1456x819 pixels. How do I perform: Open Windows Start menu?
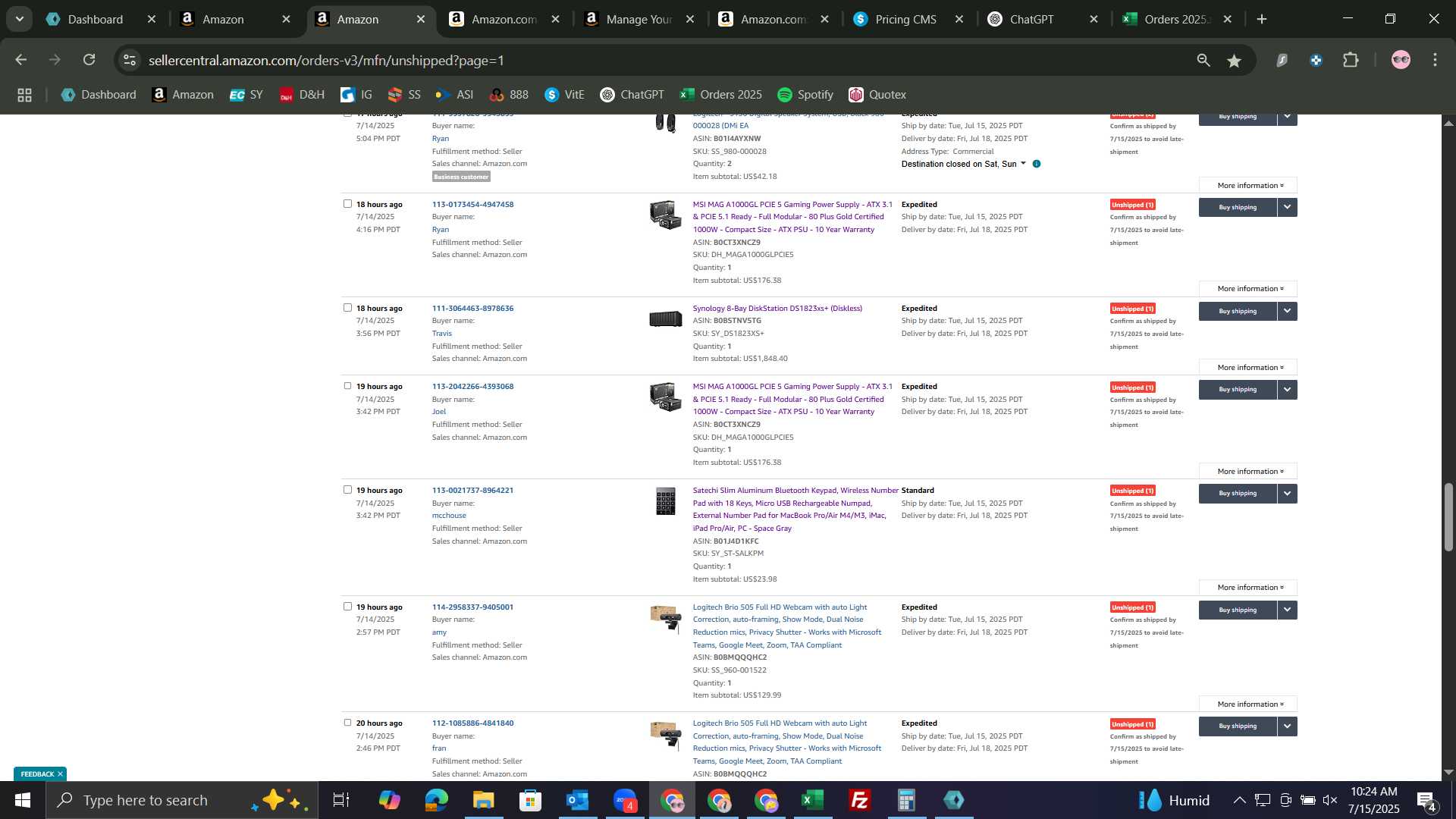[x=22, y=800]
